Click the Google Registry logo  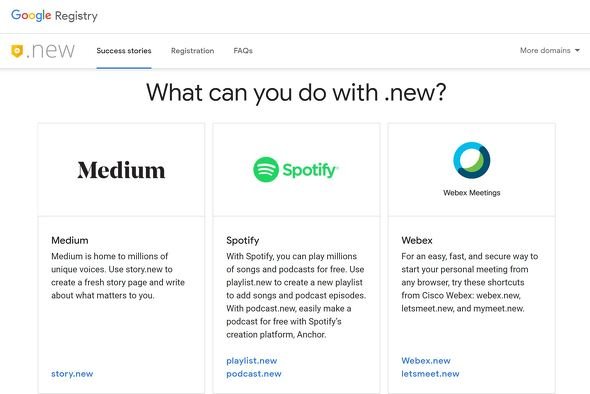tap(54, 16)
